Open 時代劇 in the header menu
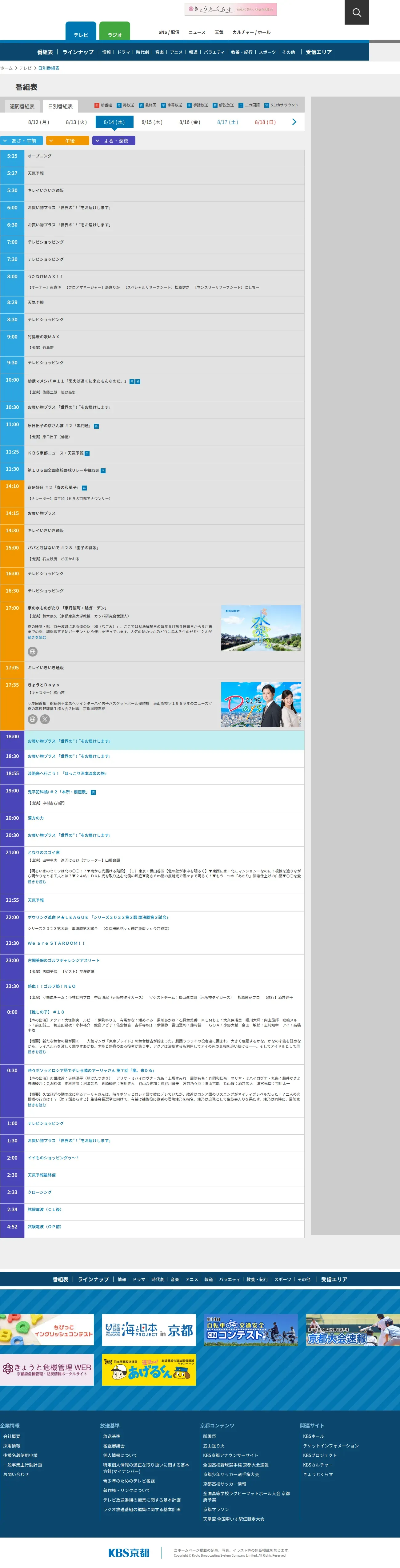This screenshot has width=400, height=1568. point(142,52)
